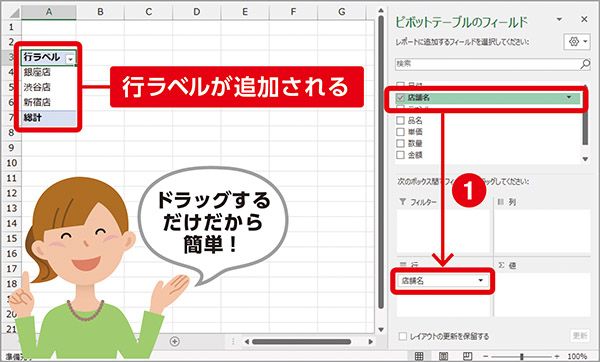Open the field list tools gear menu
This screenshot has height=362, width=600.
tap(577, 42)
